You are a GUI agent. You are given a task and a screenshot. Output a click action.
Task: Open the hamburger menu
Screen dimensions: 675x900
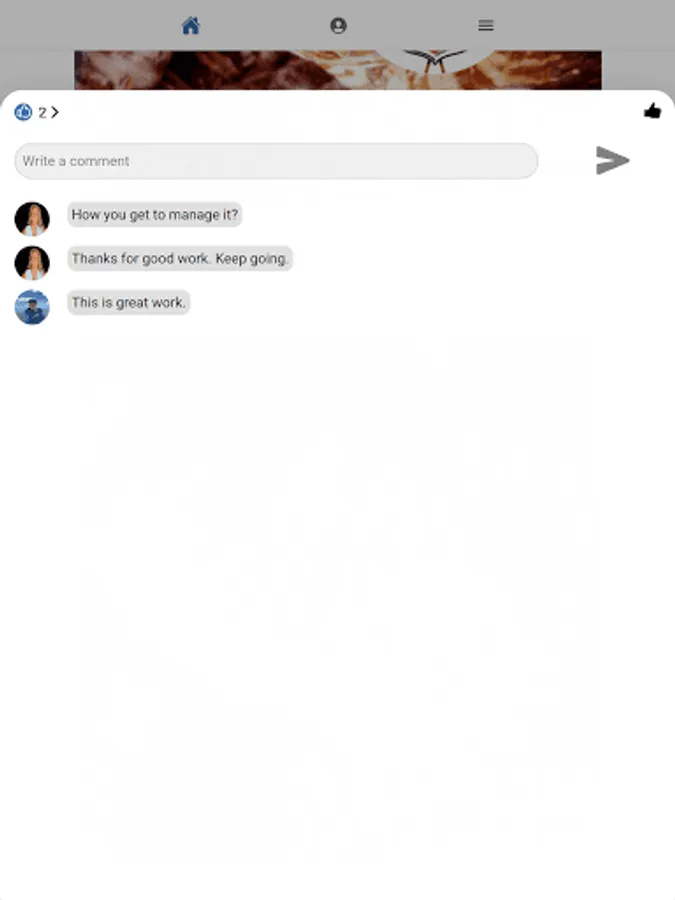[x=486, y=26]
